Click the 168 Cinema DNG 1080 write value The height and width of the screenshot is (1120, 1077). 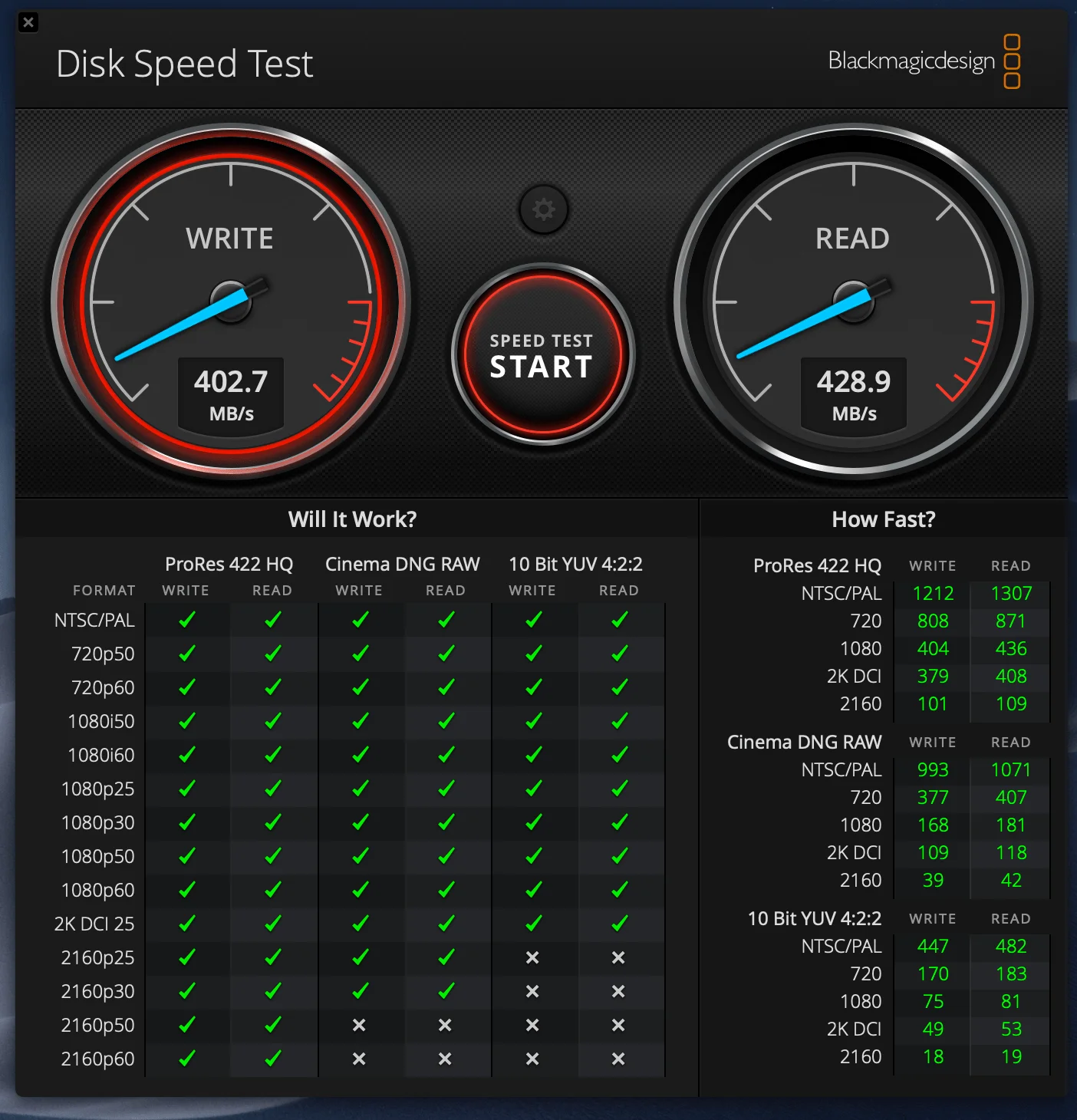tap(934, 825)
